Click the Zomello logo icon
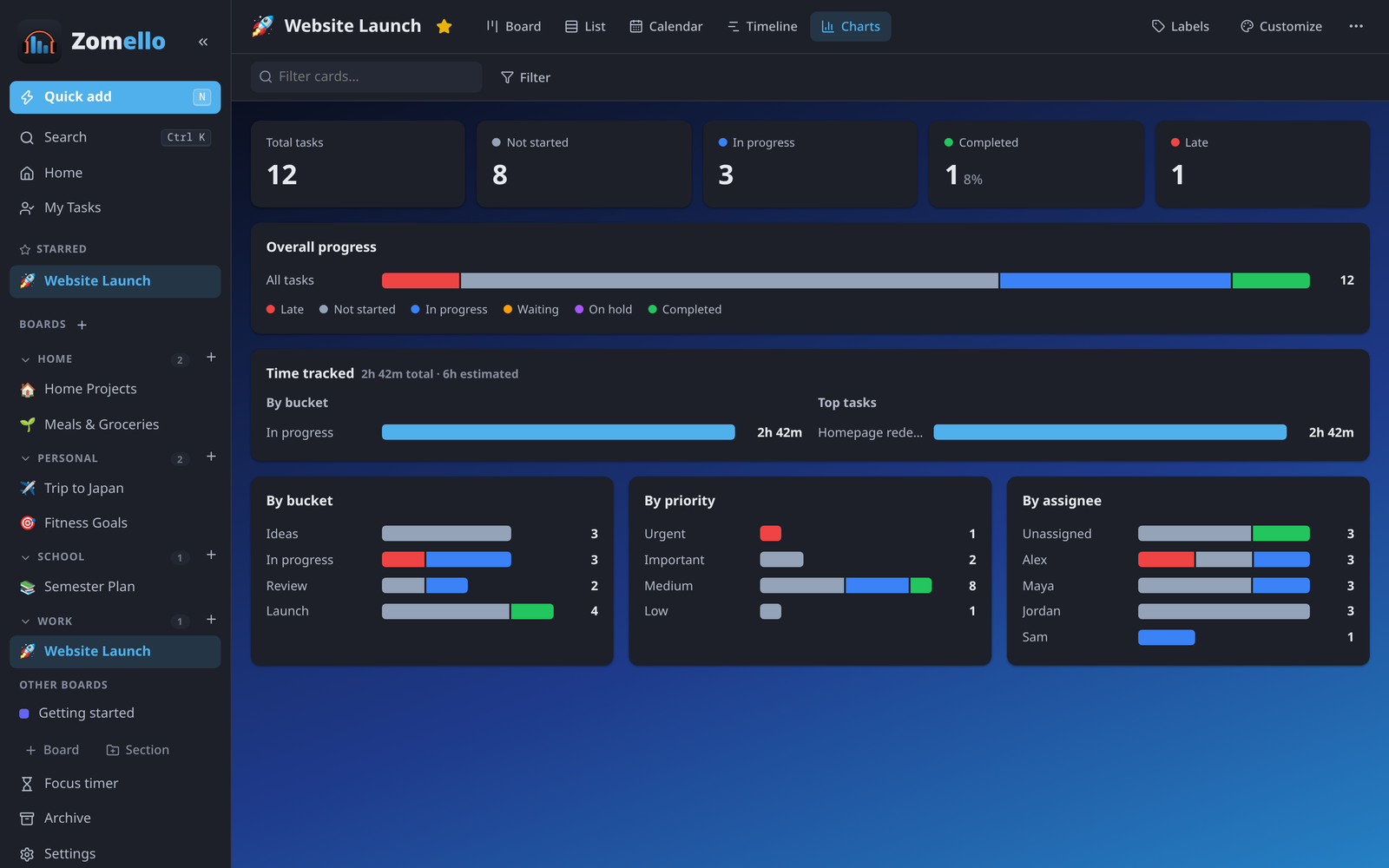 click(x=39, y=42)
